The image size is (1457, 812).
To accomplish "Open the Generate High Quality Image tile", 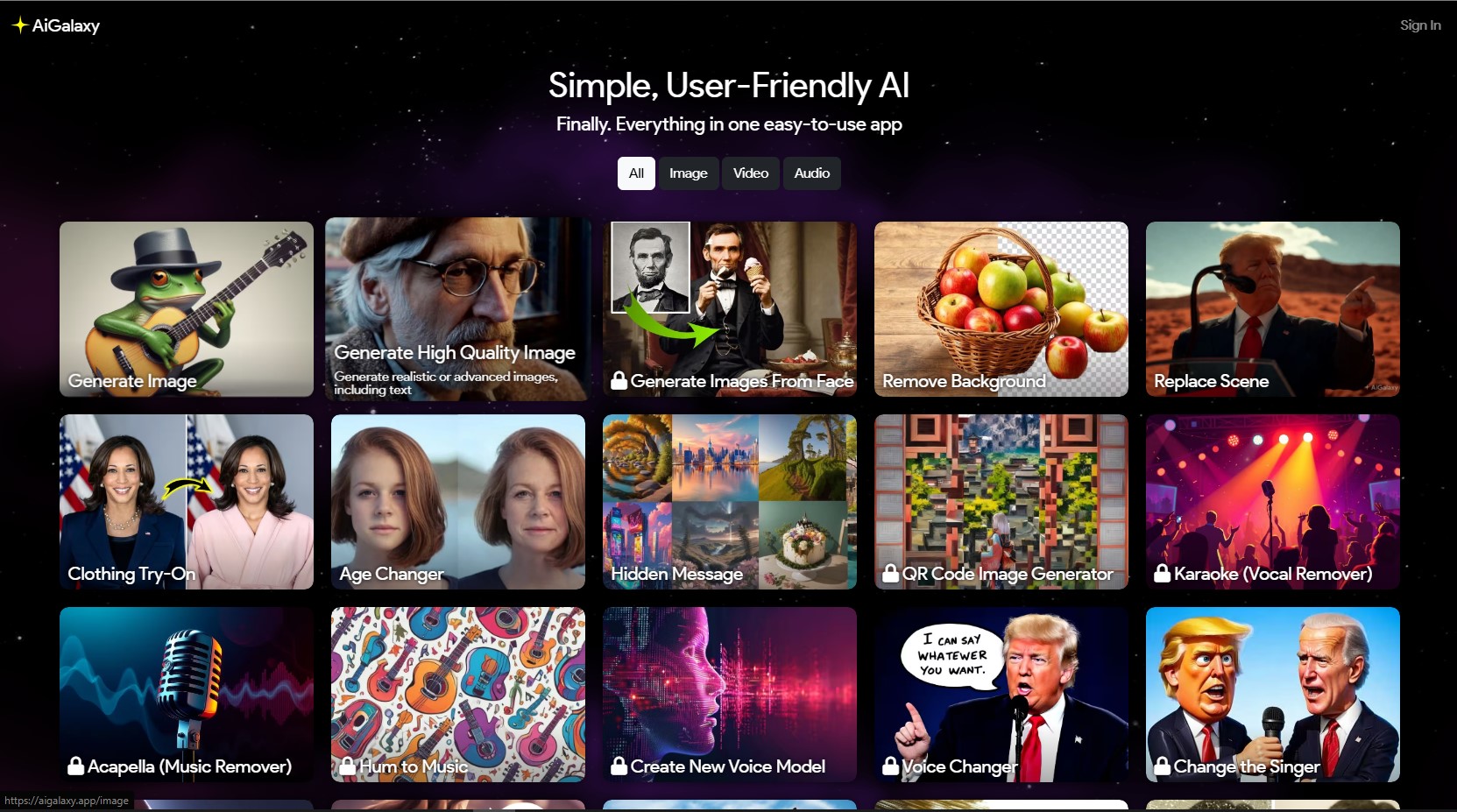I will click(x=458, y=309).
